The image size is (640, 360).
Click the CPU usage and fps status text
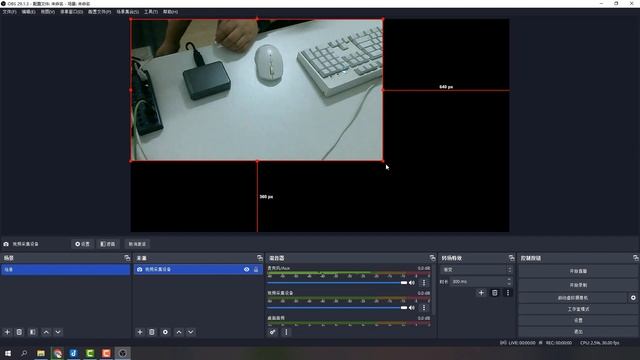[600, 343]
